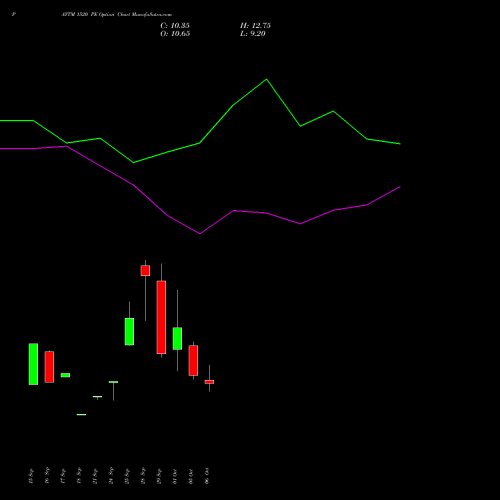Click the high value H: 12.75

coord(255,26)
